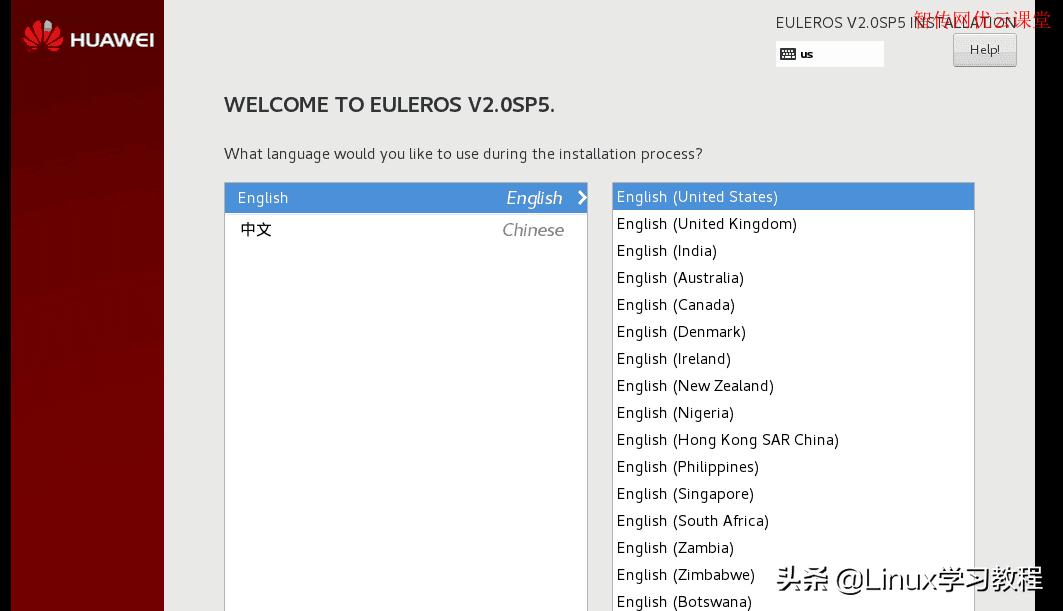Choose English (Zambia) locale
1063x611 pixels.
[793, 548]
